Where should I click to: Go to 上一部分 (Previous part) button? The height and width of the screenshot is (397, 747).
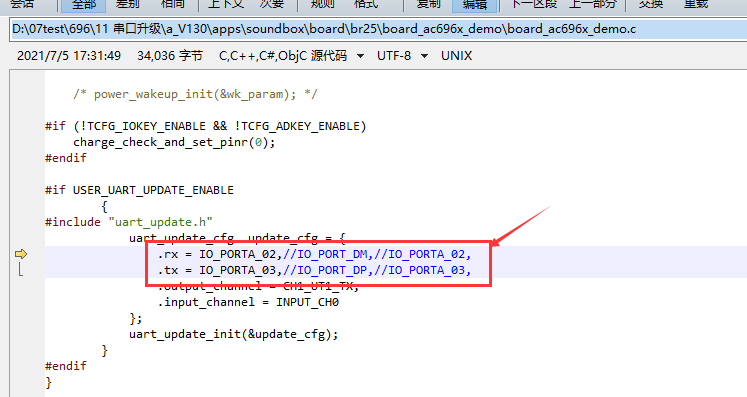(593, 5)
